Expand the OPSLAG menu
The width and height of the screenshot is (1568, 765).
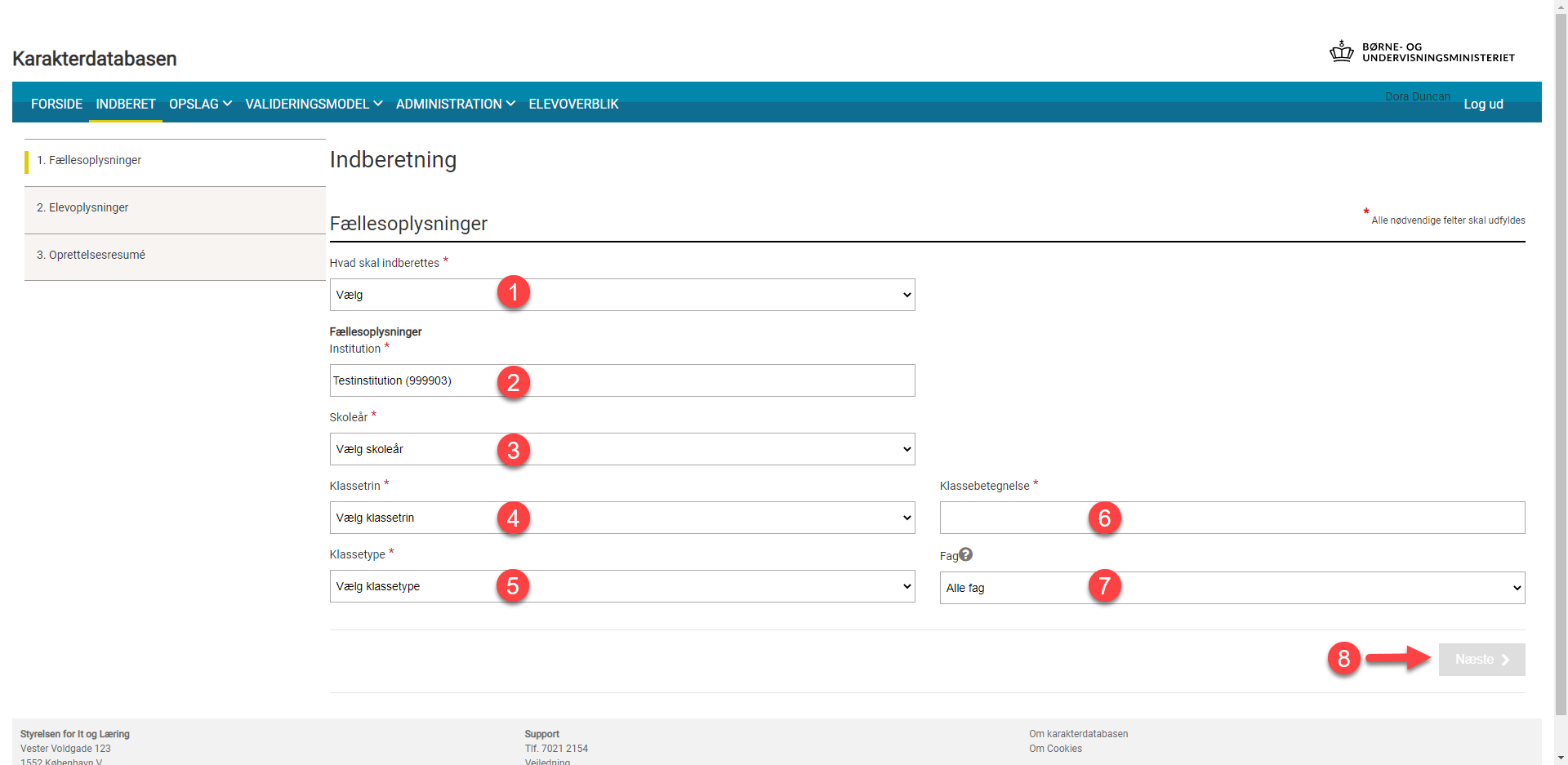point(200,104)
